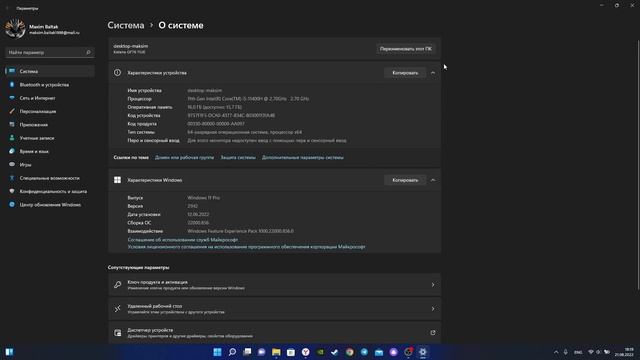
Task: Select desktop-maksim device name header
Action: coord(131,46)
